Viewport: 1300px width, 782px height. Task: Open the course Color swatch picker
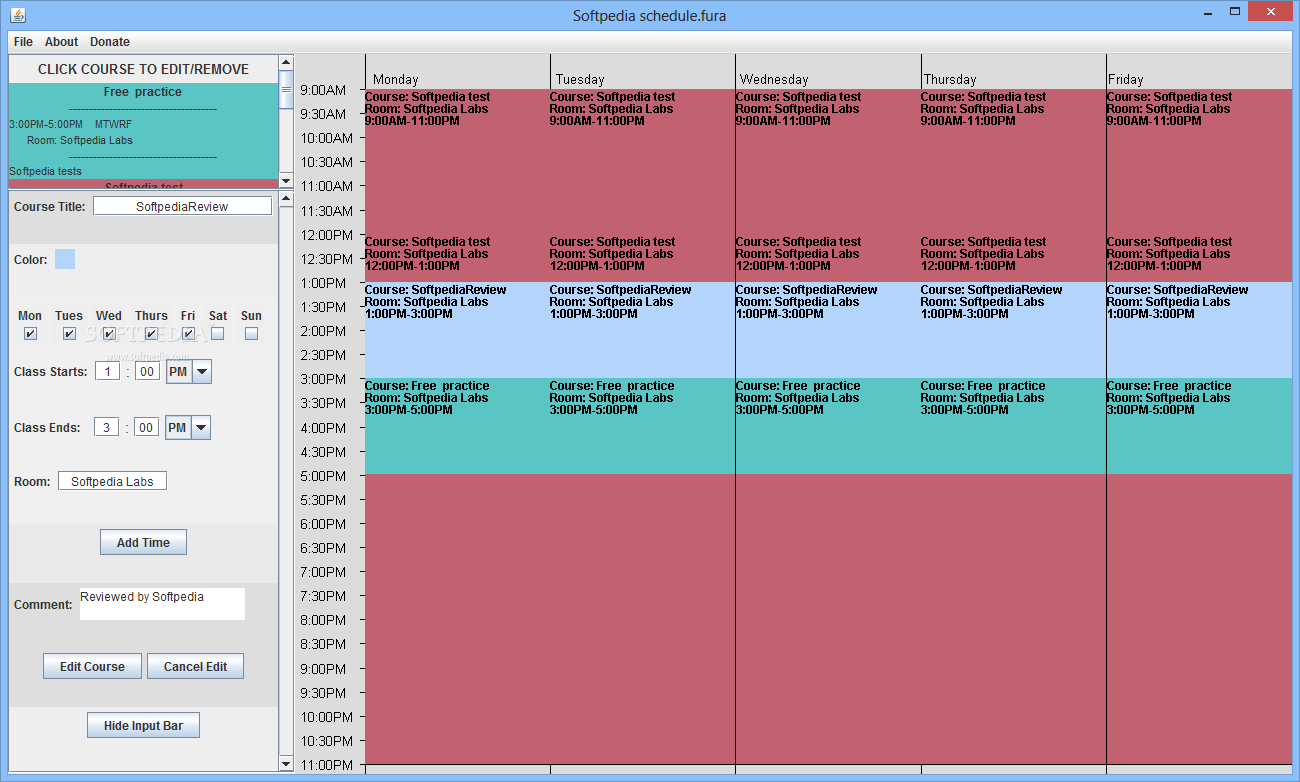(x=65, y=259)
